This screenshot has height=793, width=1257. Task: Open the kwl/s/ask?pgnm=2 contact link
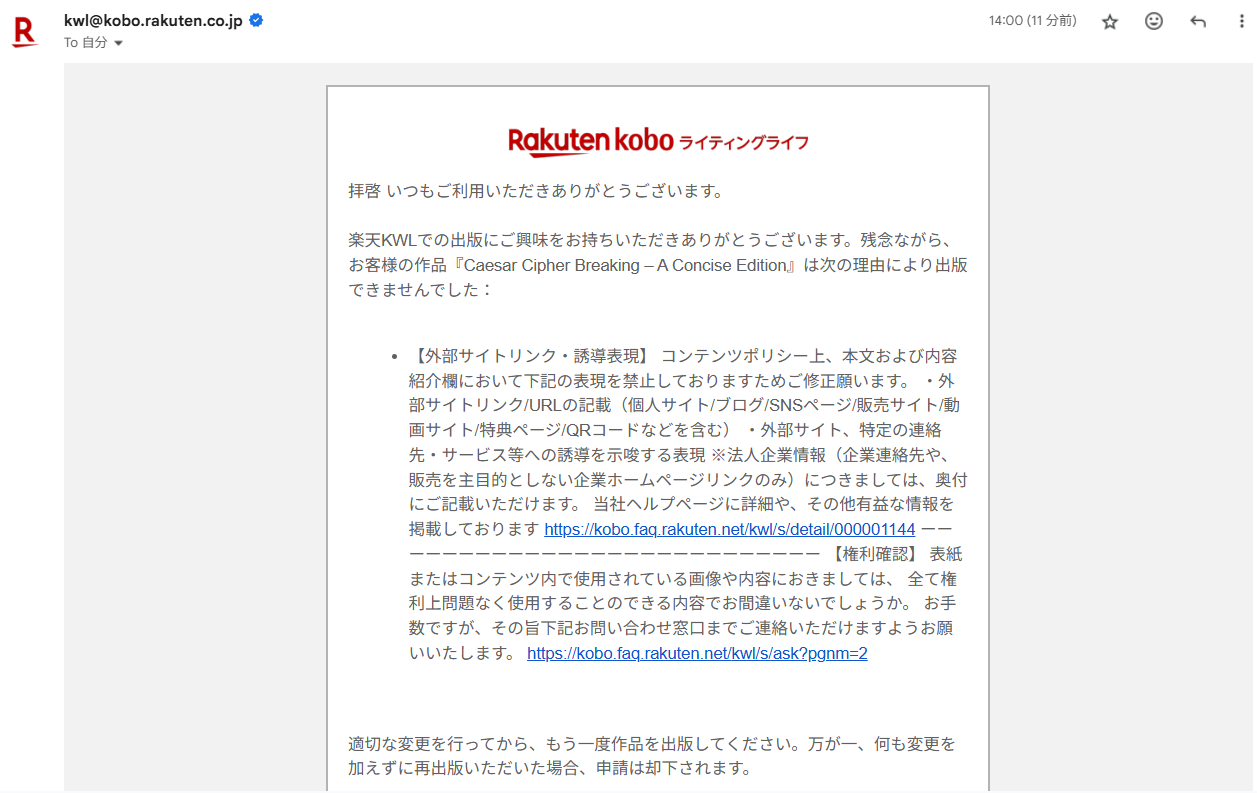(x=697, y=654)
